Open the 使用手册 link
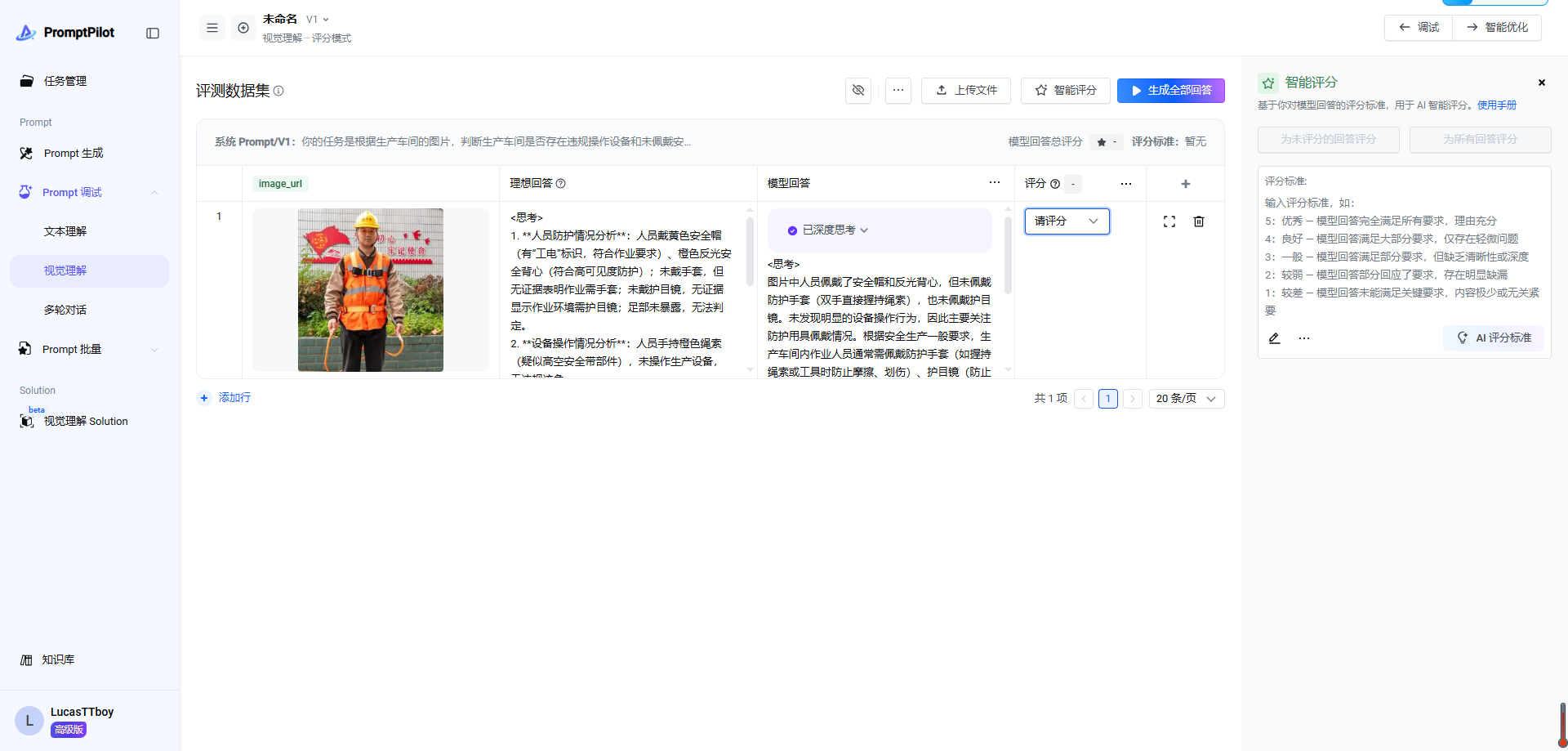The width and height of the screenshot is (1568, 751). 1496,105
